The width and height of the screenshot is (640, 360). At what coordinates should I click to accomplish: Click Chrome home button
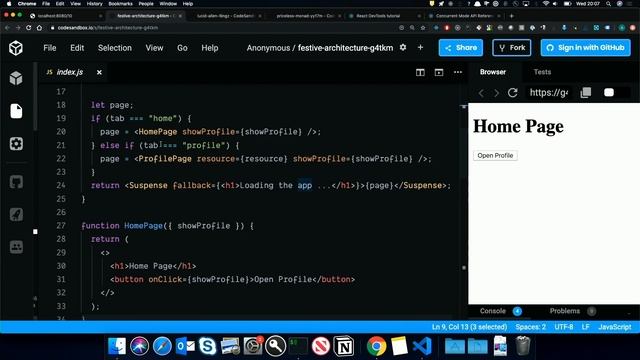click(x=39, y=28)
